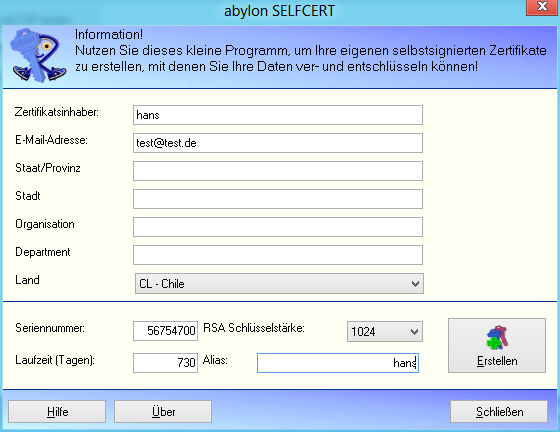Click the Laufzeit (Tagen): label
560x432 pixels.
coord(55,360)
